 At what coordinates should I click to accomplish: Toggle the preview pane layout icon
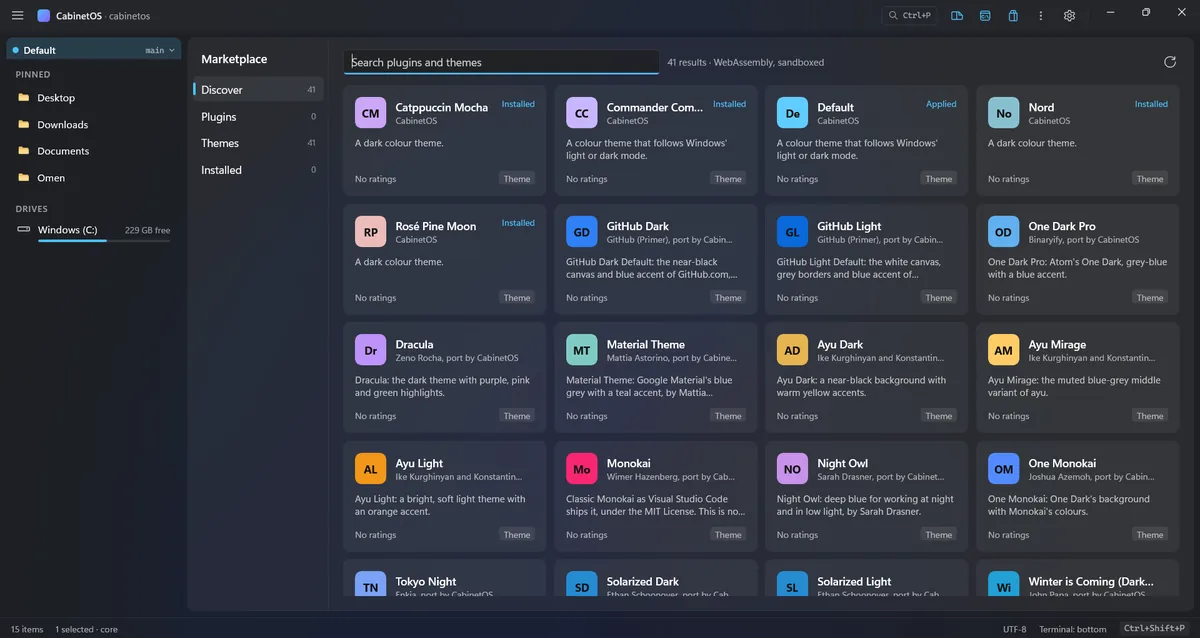coord(957,15)
